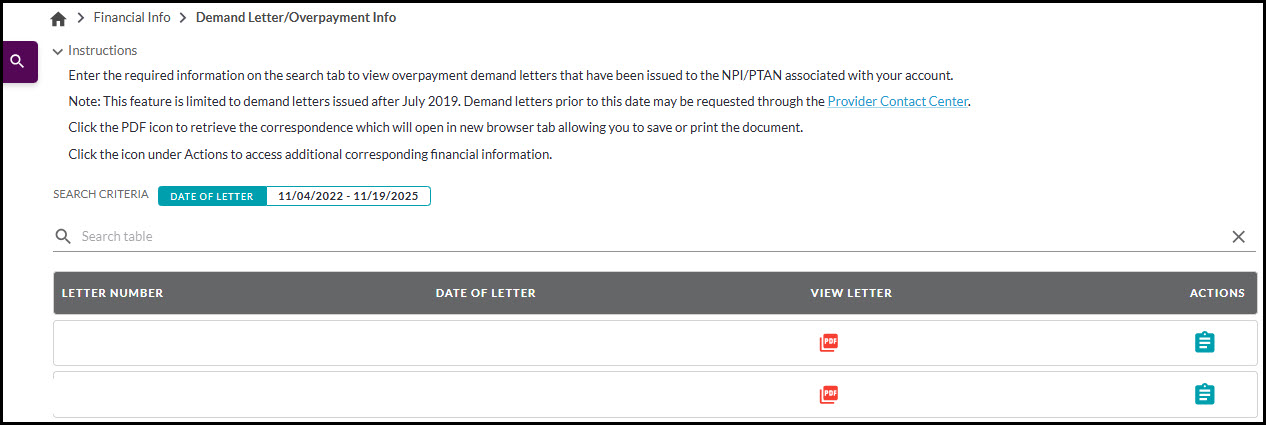Click the View Letter column header
Viewport: 1266px width, 425px height.
point(850,293)
